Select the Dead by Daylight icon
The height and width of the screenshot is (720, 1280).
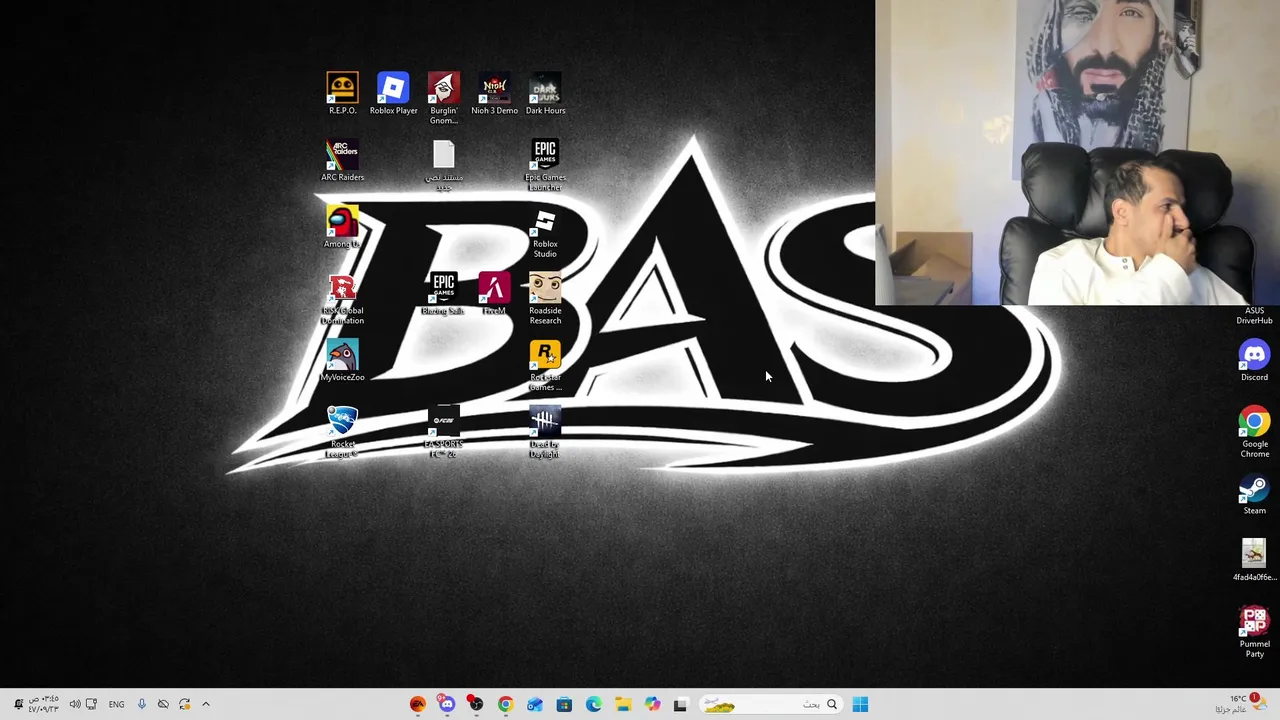tap(545, 432)
